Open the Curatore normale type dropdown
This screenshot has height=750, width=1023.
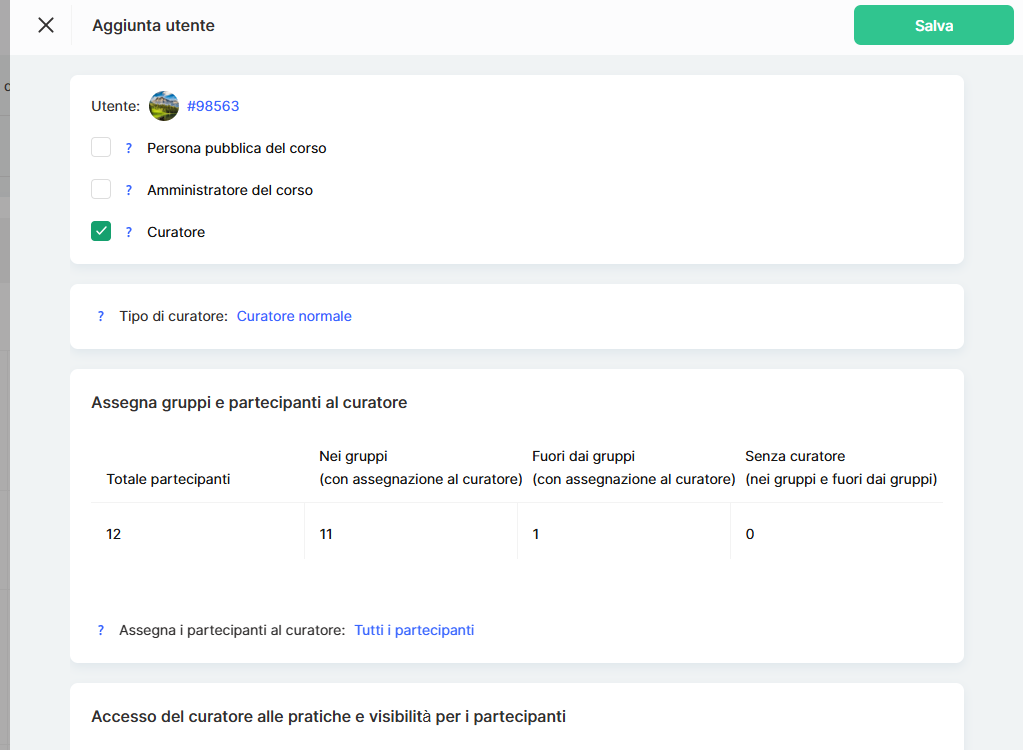(x=294, y=316)
